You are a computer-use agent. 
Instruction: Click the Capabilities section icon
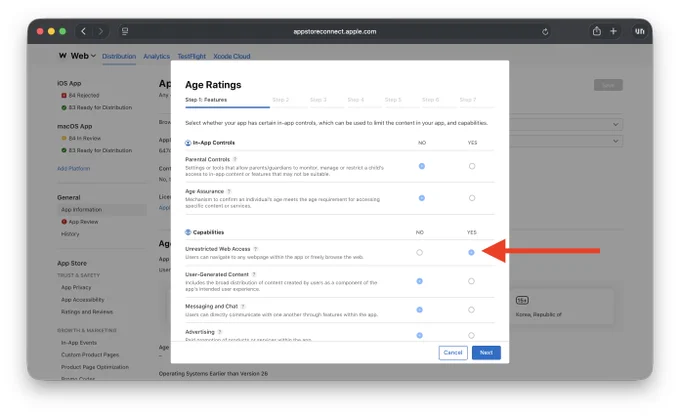[188, 233]
